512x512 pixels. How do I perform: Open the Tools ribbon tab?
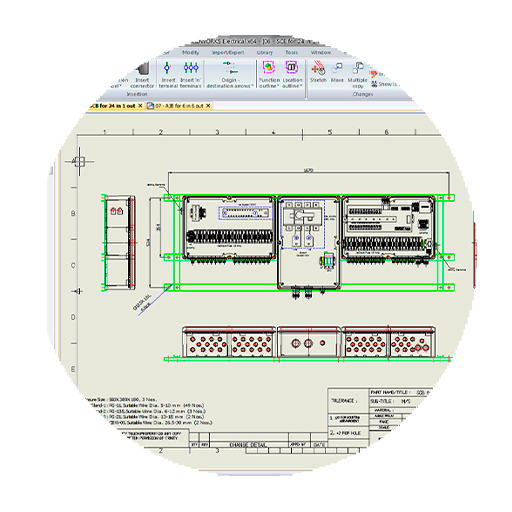coord(291,52)
